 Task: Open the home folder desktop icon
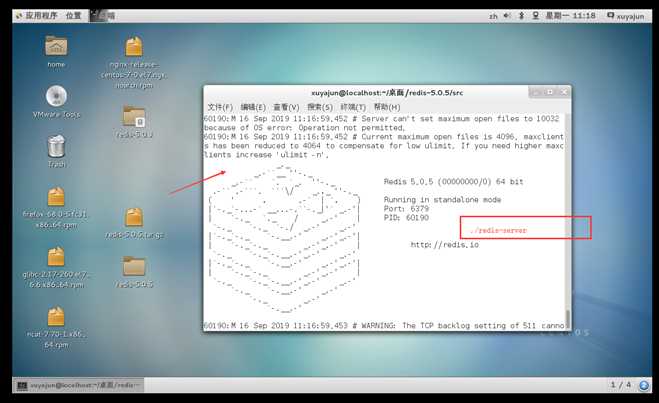tap(56, 47)
